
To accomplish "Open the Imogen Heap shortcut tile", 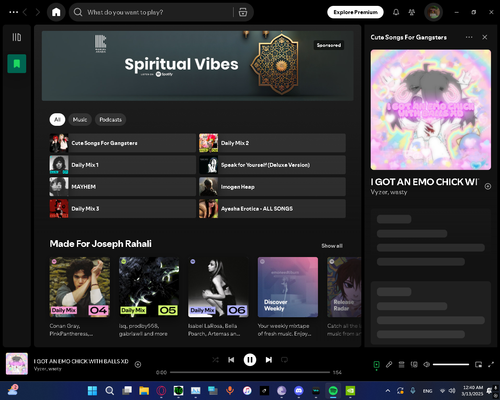I will [272, 187].
